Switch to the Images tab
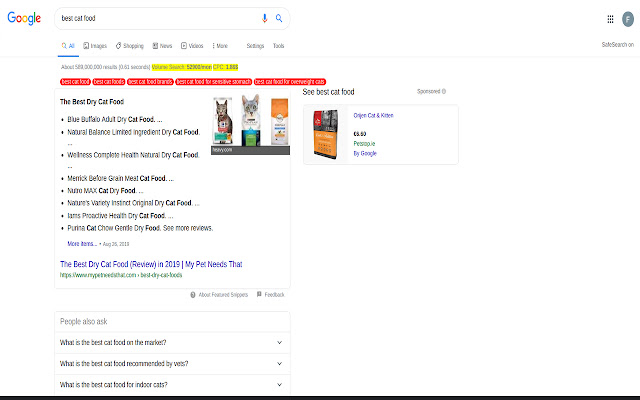This screenshot has width=640, height=400. (95, 46)
